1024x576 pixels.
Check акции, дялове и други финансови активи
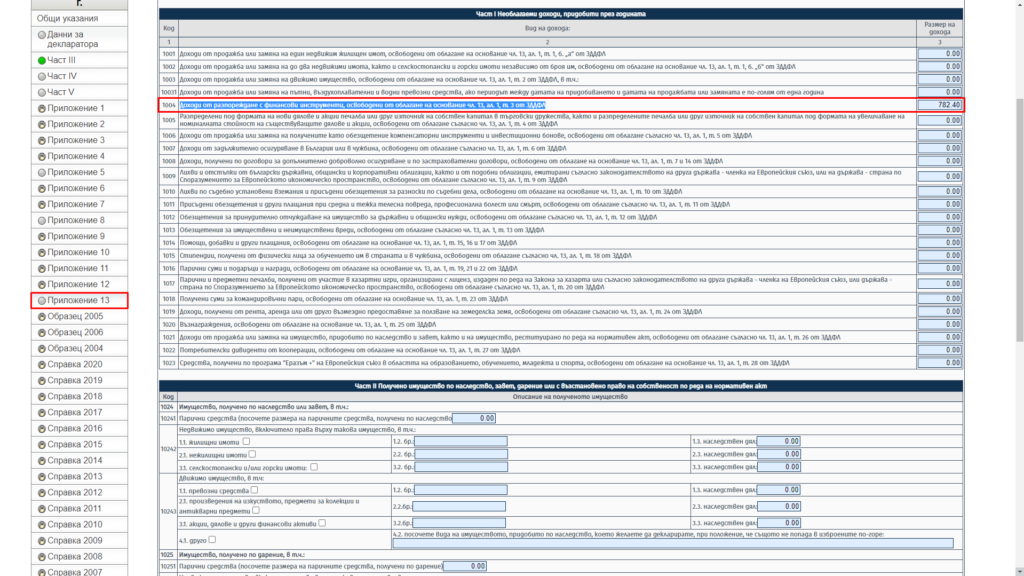(x=322, y=523)
